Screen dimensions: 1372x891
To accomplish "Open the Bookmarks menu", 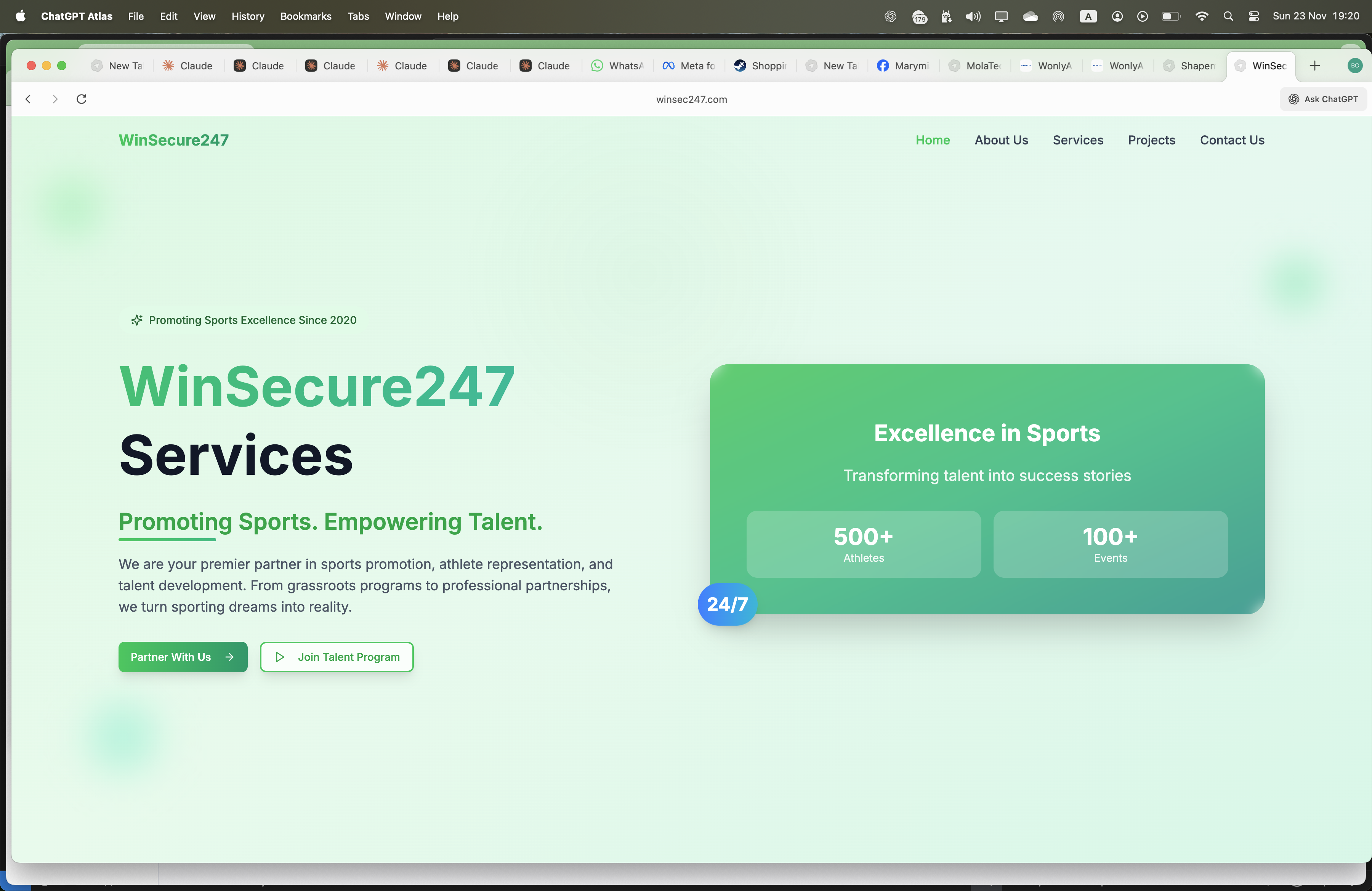I will tap(306, 16).
